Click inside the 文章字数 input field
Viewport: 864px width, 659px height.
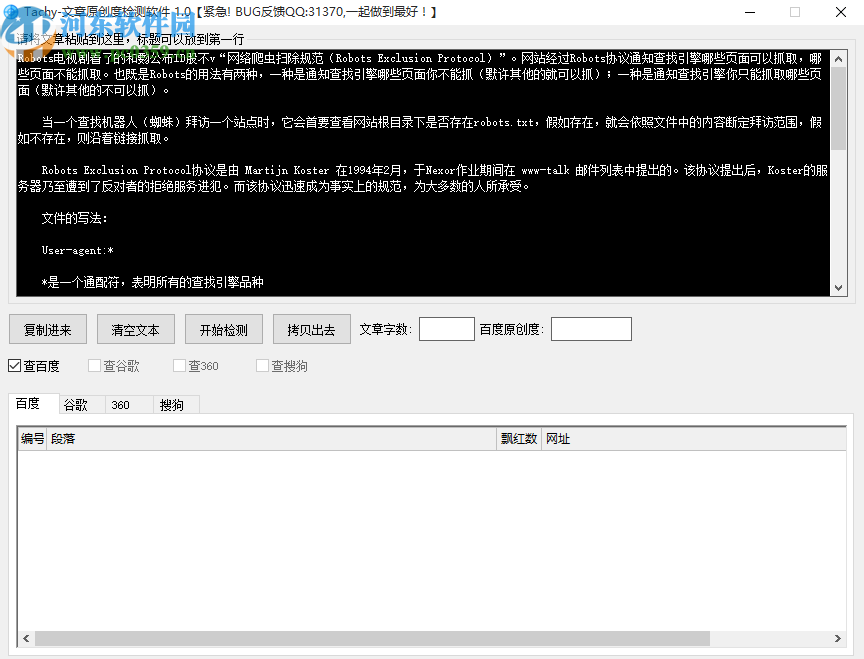point(446,328)
